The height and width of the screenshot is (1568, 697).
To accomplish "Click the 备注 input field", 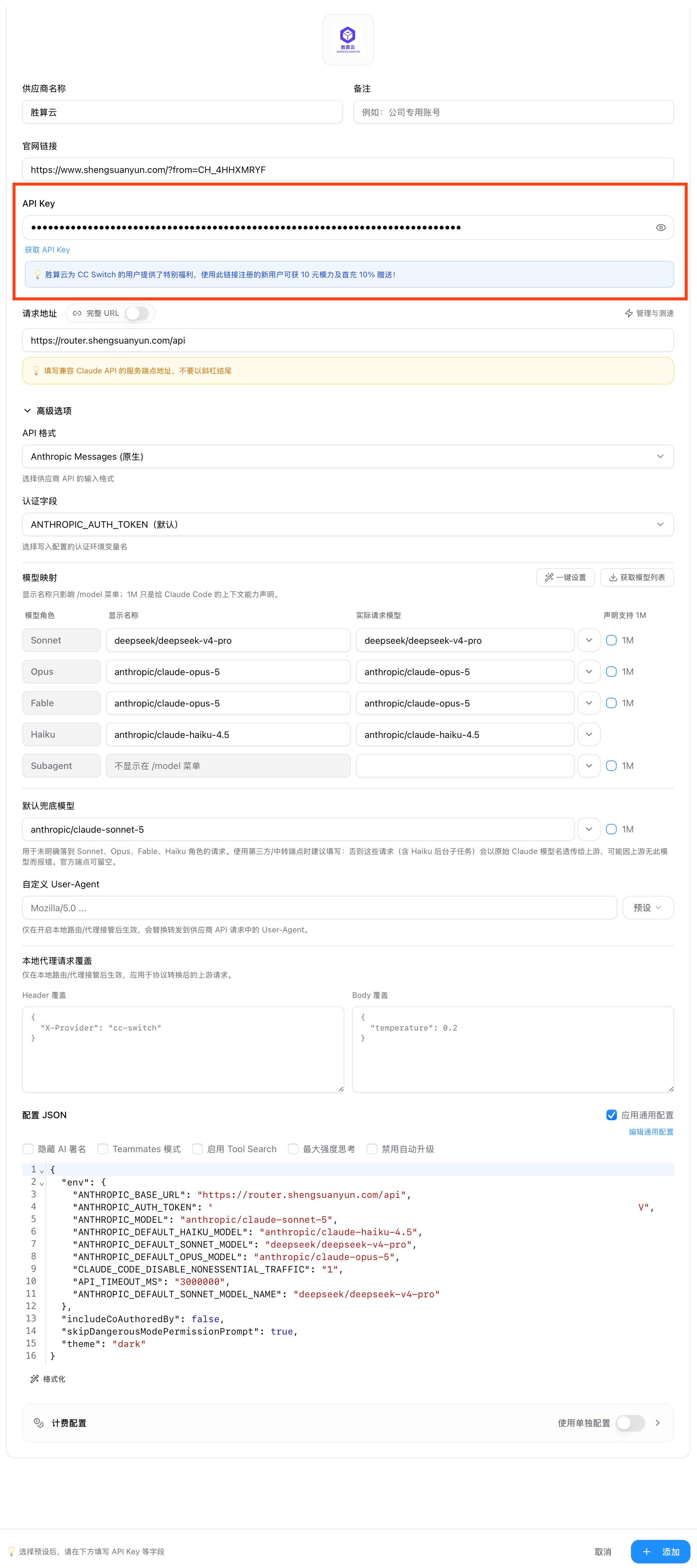I will click(x=513, y=112).
